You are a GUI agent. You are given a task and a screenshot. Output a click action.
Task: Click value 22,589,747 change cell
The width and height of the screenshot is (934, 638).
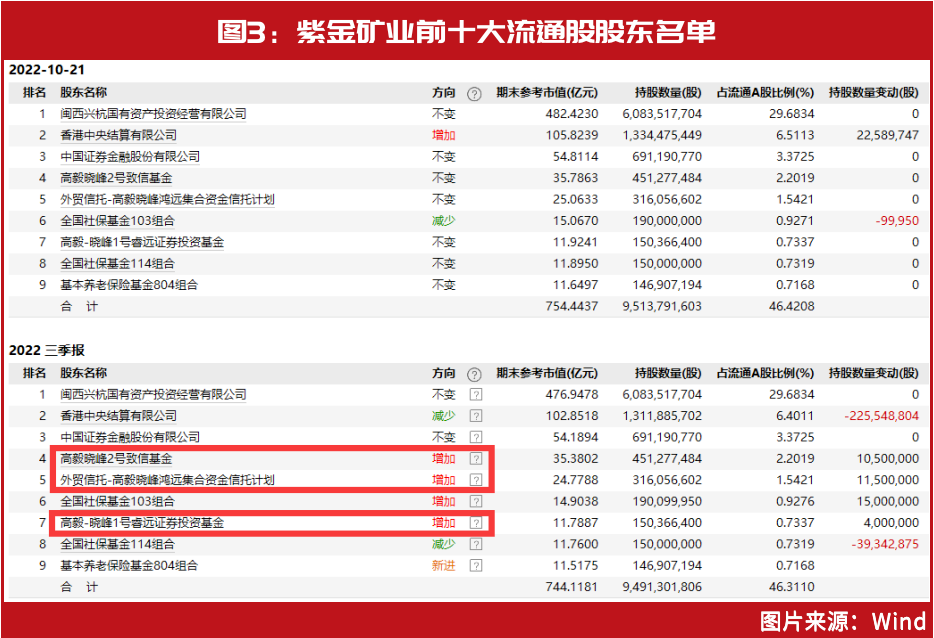tap(888, 135)
